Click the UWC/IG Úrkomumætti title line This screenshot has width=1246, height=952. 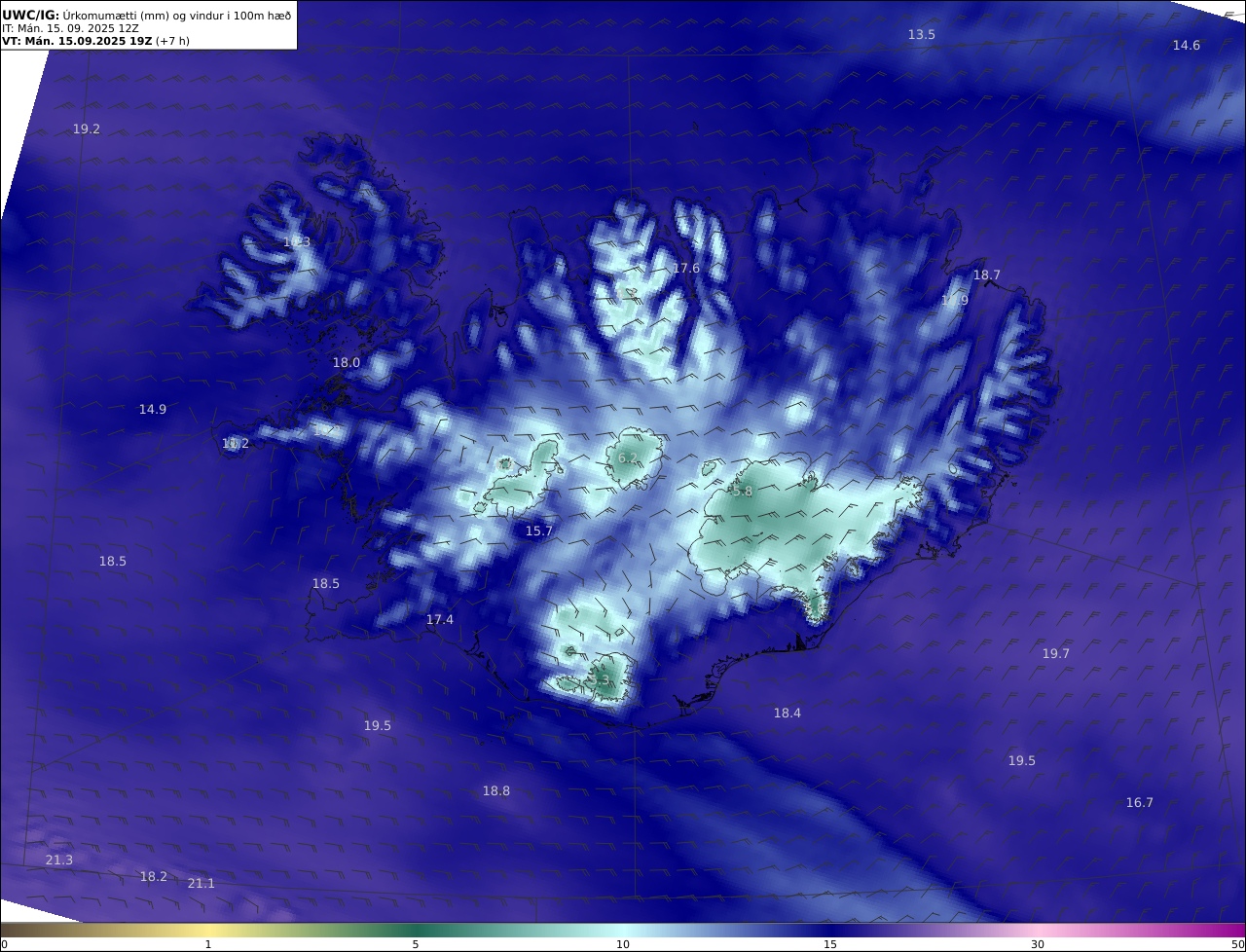click(146, 16)
